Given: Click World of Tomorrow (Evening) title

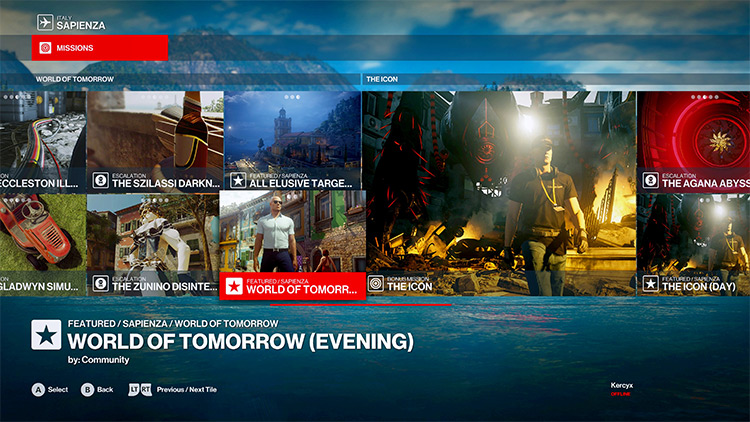Looking at the screenshot, I should [x=241, y=342].
